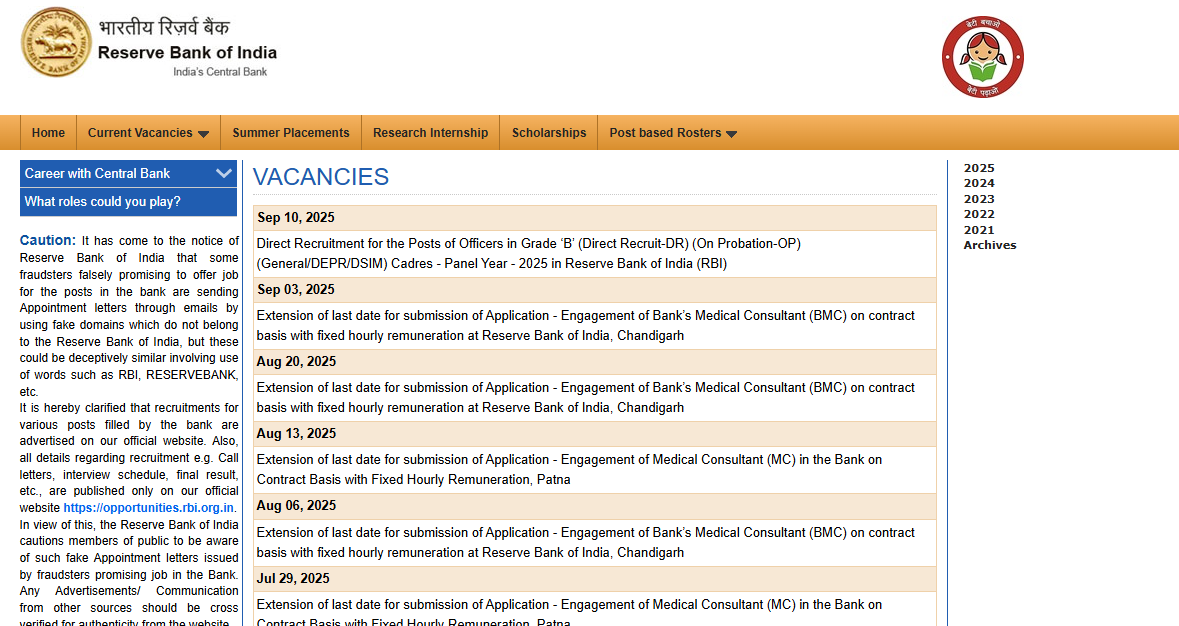Open the Current Vacancies dropdown
Screen dimensions: 1179x626
[x=148, y=132]
